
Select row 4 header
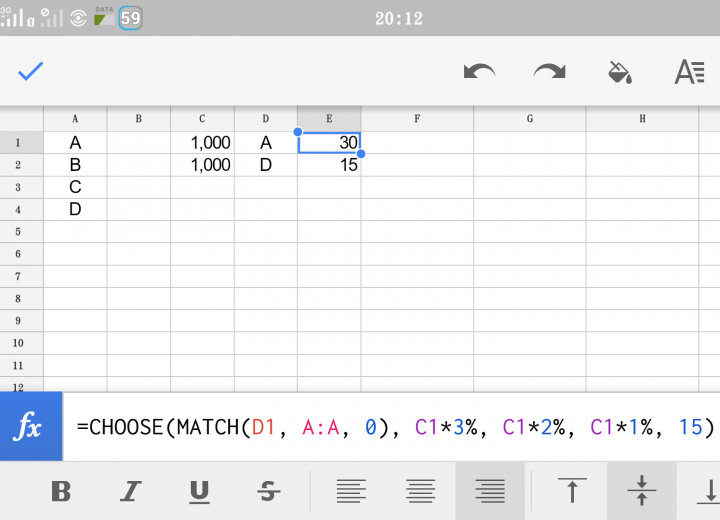click(x=22, y=210)
